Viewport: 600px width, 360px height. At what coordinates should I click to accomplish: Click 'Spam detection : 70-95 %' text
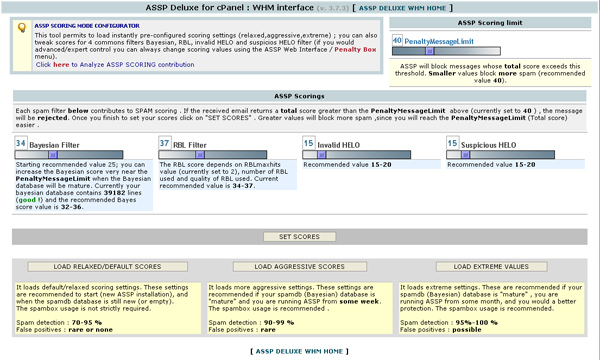click(59, 323)
